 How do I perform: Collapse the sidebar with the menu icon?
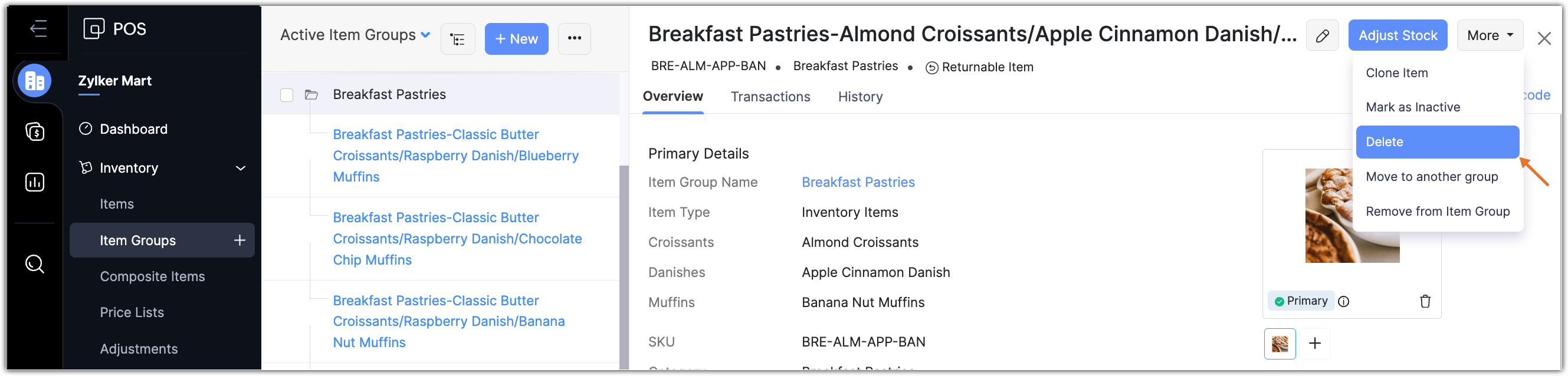(38, 29)
